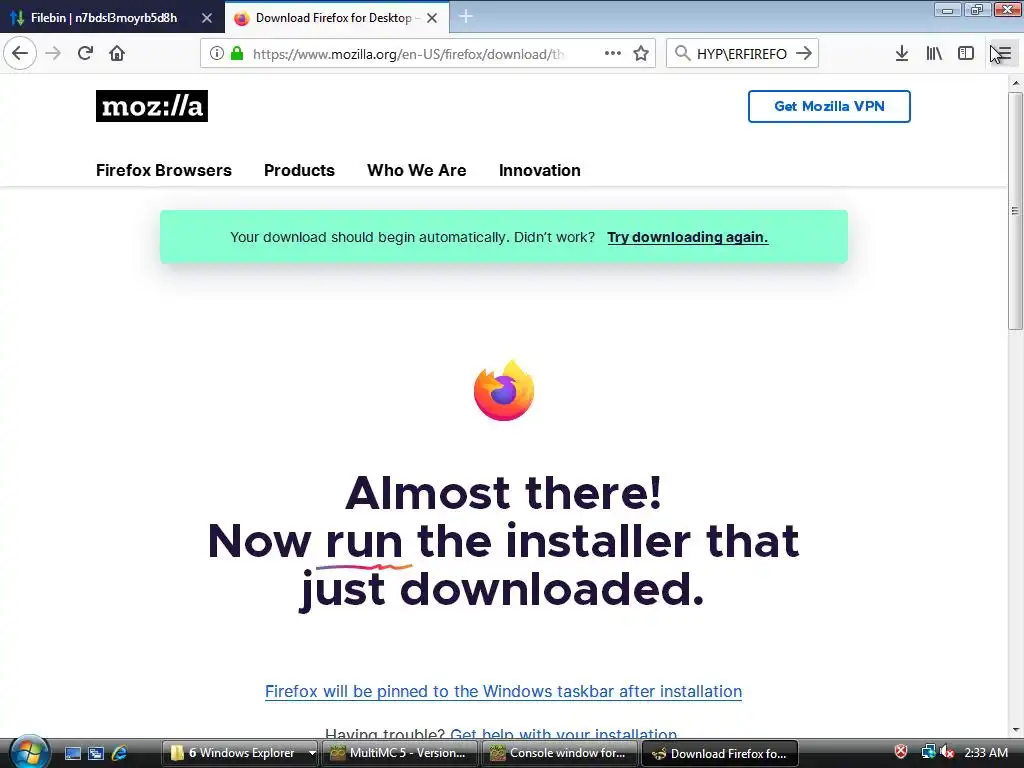Close the Filebin tab
1024x768 pixels.
point(206,18)
